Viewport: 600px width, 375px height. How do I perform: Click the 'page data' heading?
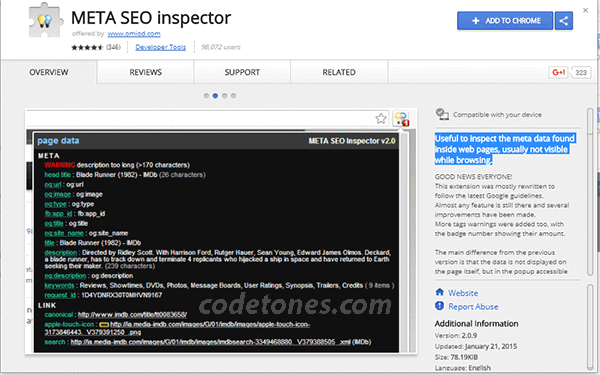[x=58, y=140]
